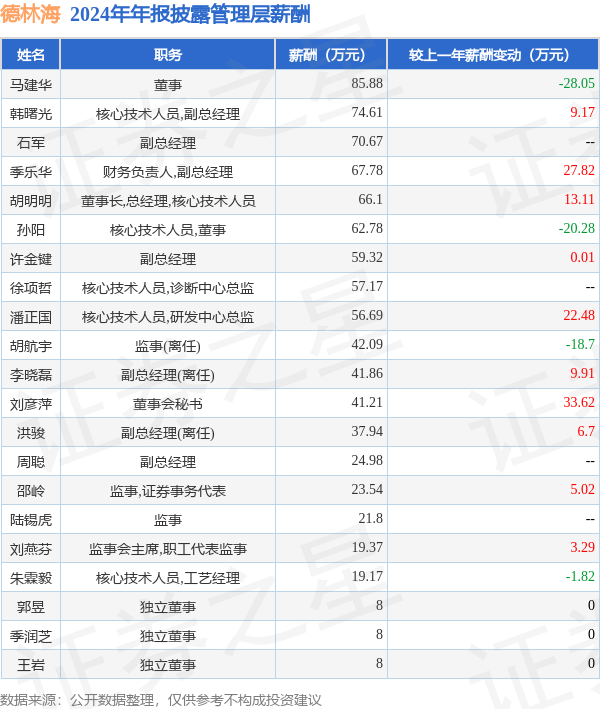
Task: Click the 较上一年薪酬变动（万元） header
Action: (493, 55)
